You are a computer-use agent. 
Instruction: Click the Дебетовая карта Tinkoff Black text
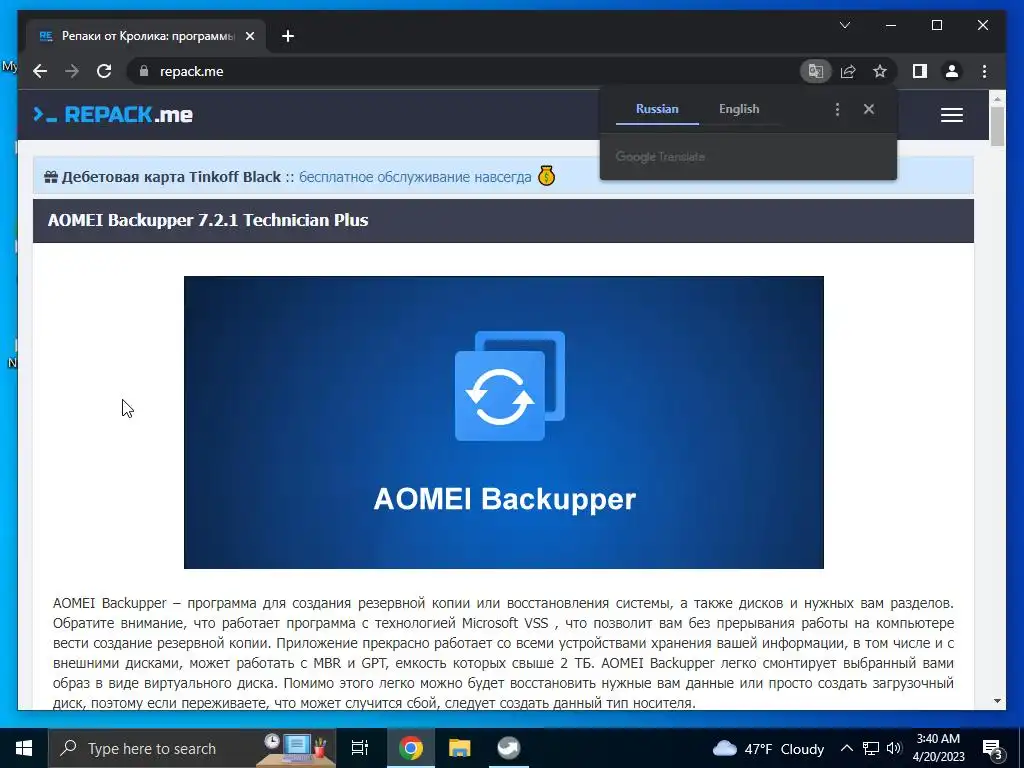pyautogui.click(x=171, y=177)
